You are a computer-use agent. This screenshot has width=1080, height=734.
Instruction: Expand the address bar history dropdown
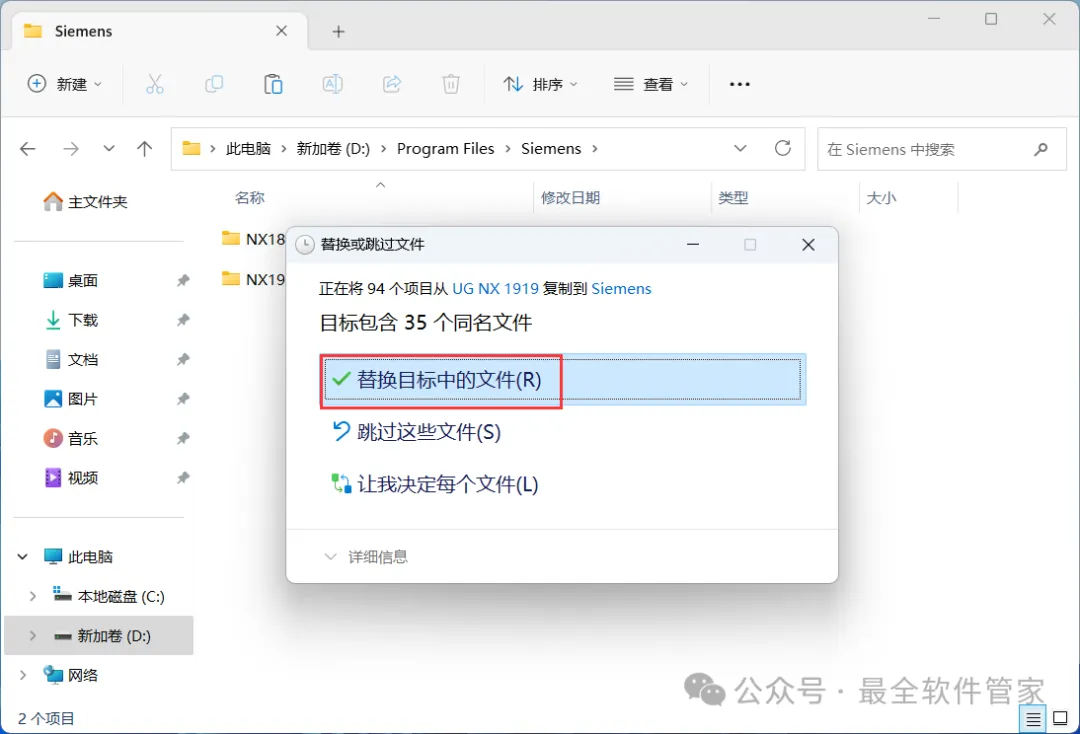coord(740,149)
